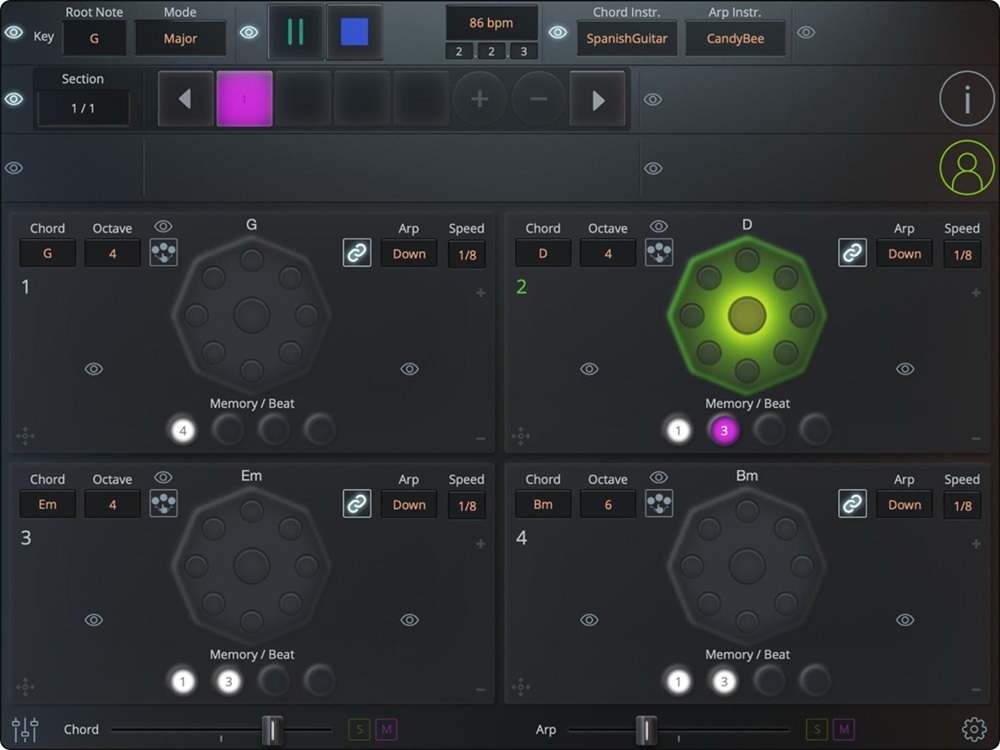
Task: Click the Chord volume slider
Action: tap(271, 729)
